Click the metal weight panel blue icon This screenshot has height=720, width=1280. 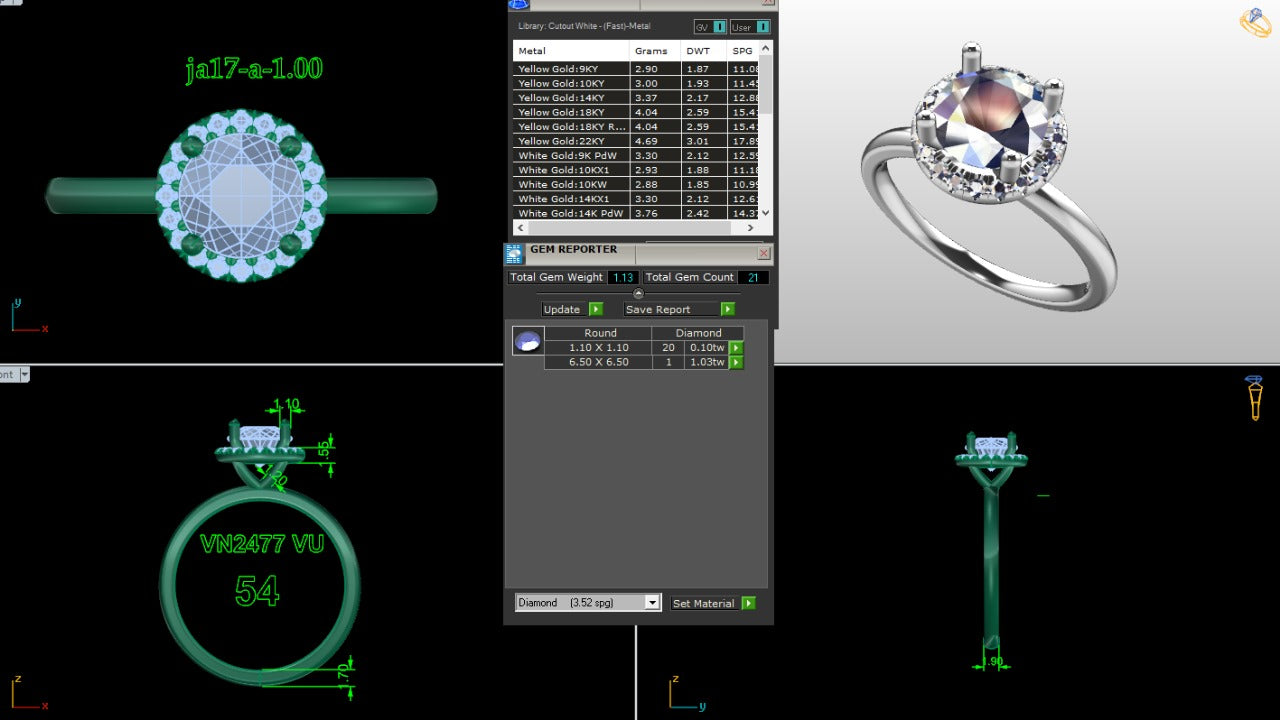(518, 4)
